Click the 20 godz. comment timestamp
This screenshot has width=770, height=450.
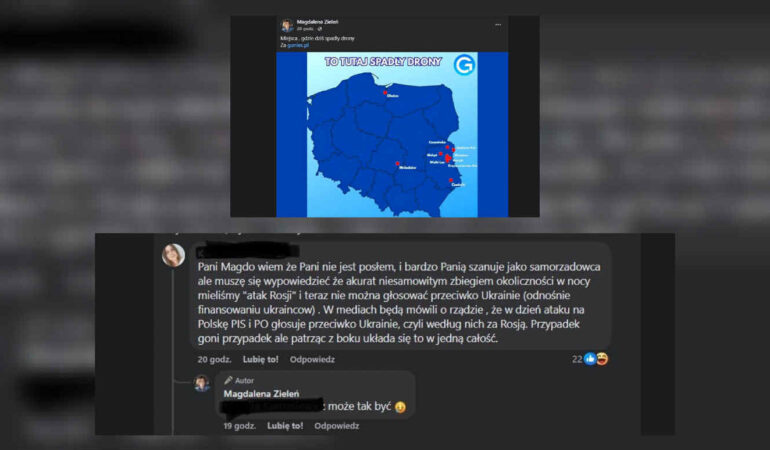tap(214, 360)
